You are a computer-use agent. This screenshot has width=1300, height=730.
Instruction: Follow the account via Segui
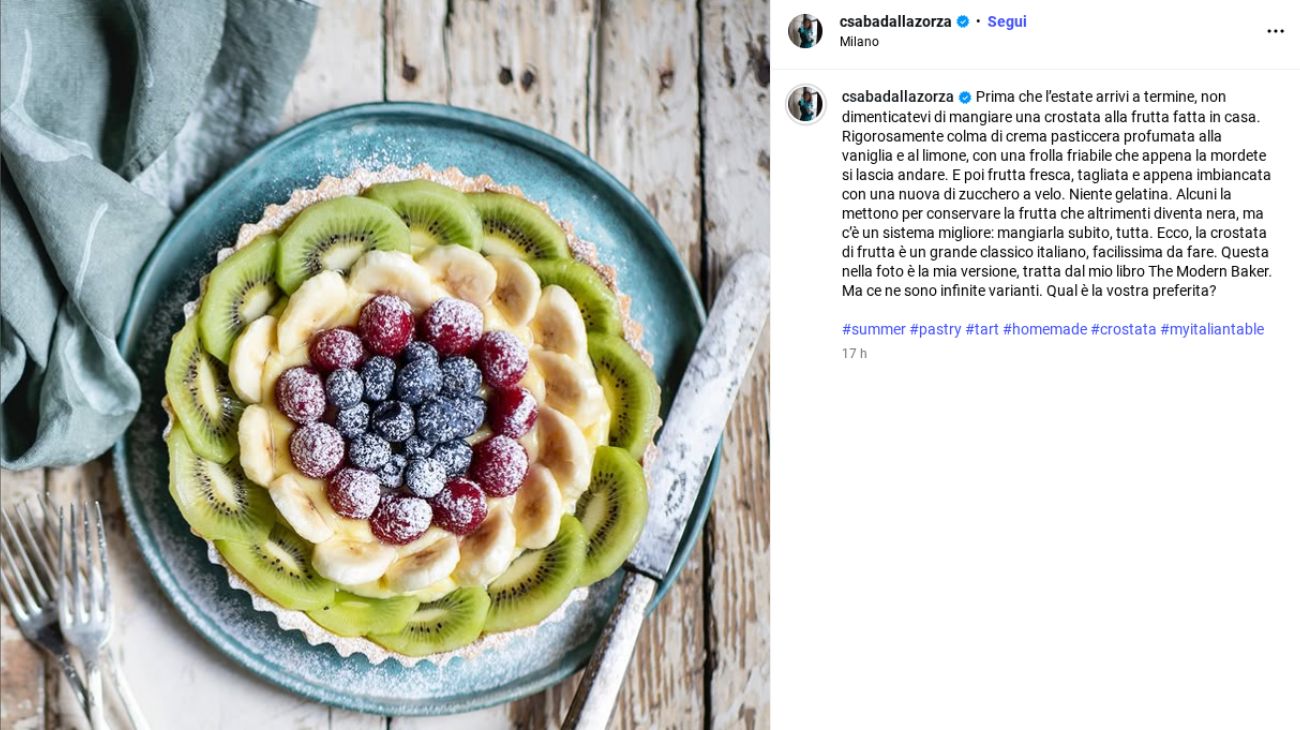pyautogui.click(x=1007, y=21)
